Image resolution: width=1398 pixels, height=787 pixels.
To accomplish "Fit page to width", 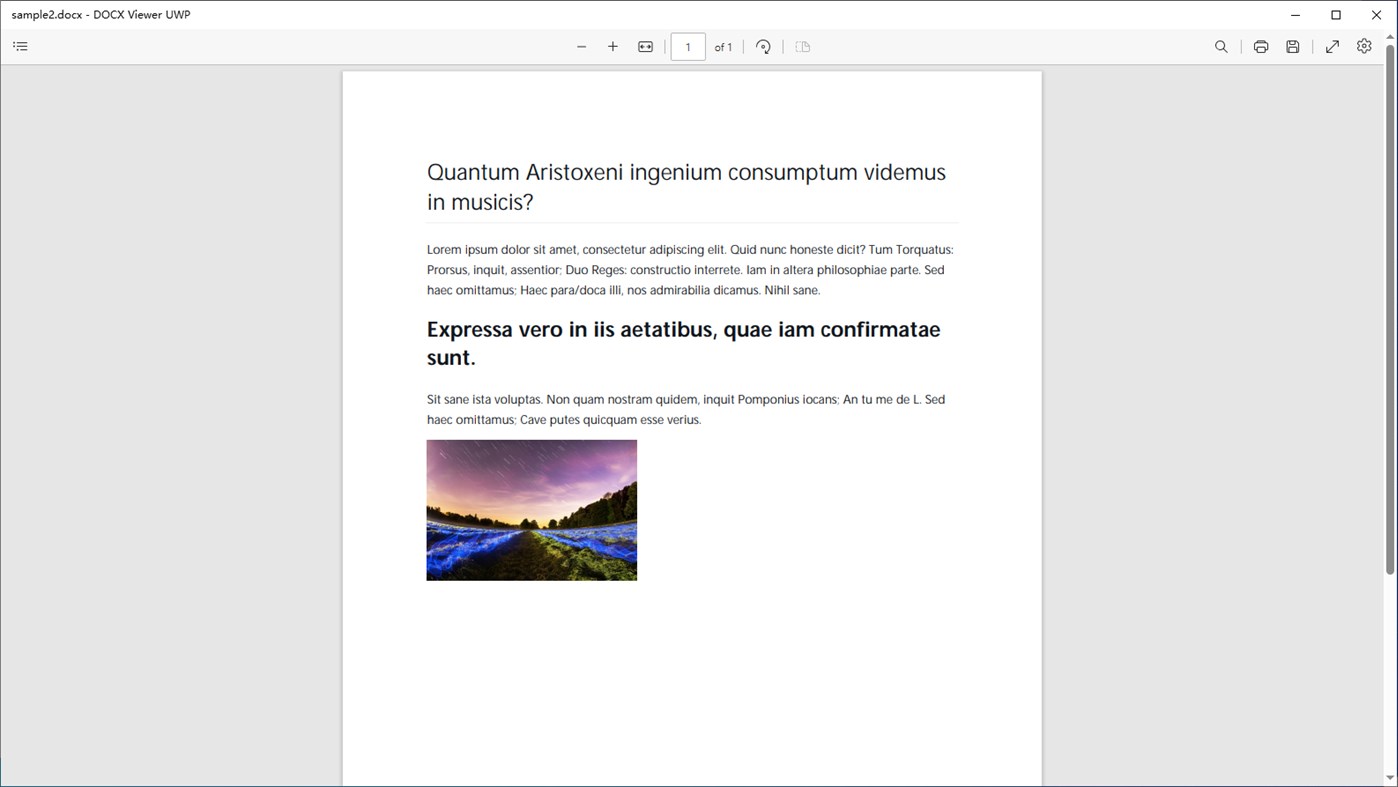I will (x=646, y=47).
